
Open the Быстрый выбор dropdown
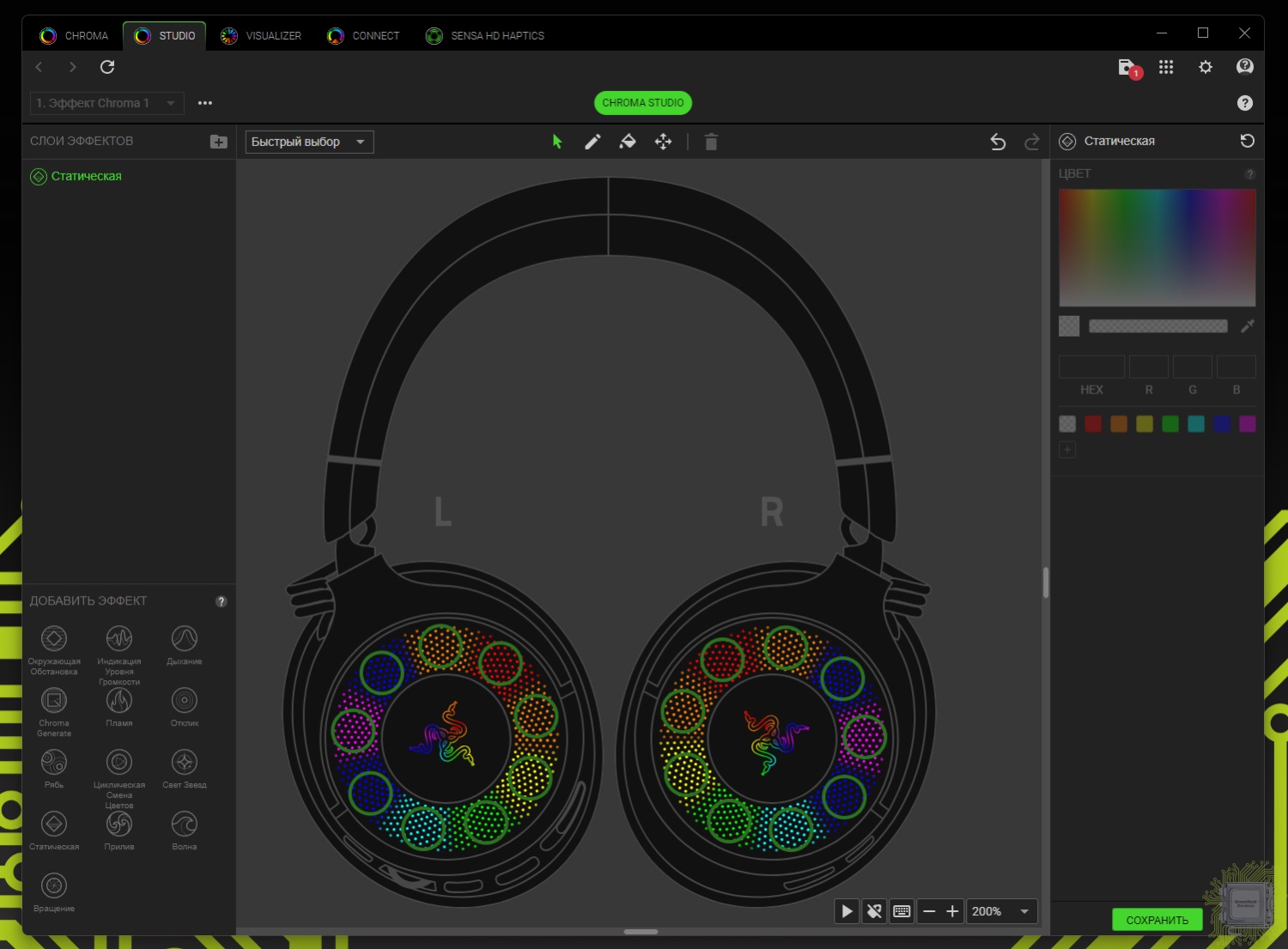click(309, 142)
